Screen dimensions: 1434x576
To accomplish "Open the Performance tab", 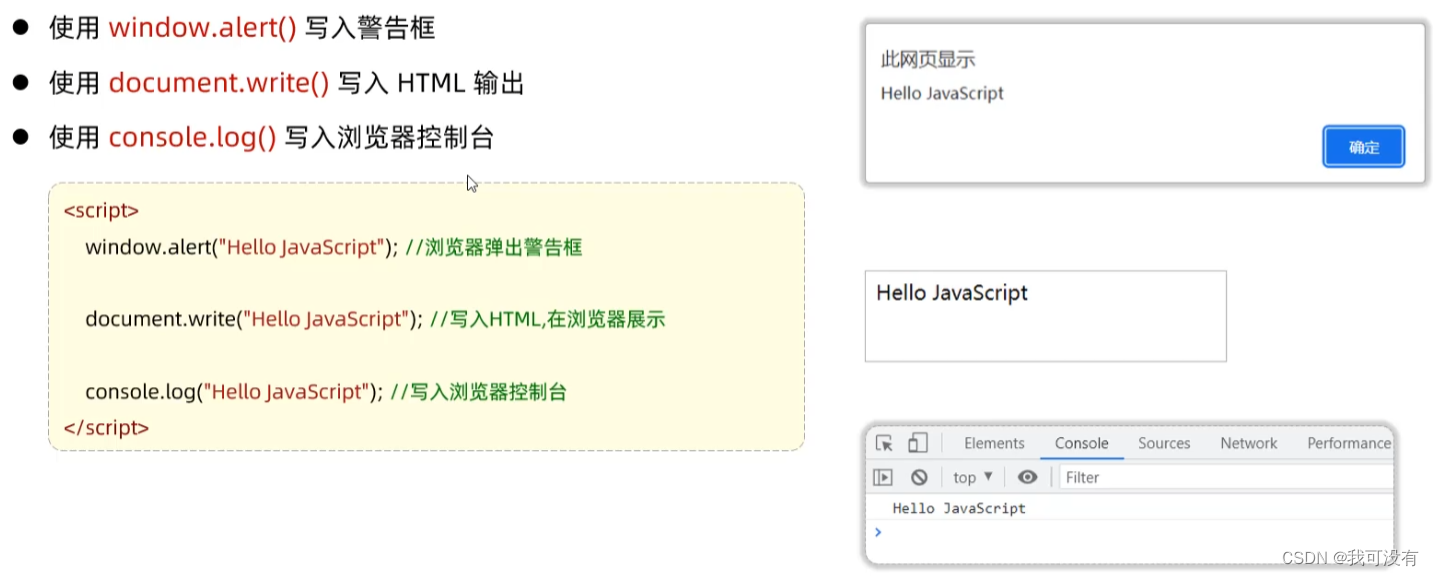I will (1349, 443).
